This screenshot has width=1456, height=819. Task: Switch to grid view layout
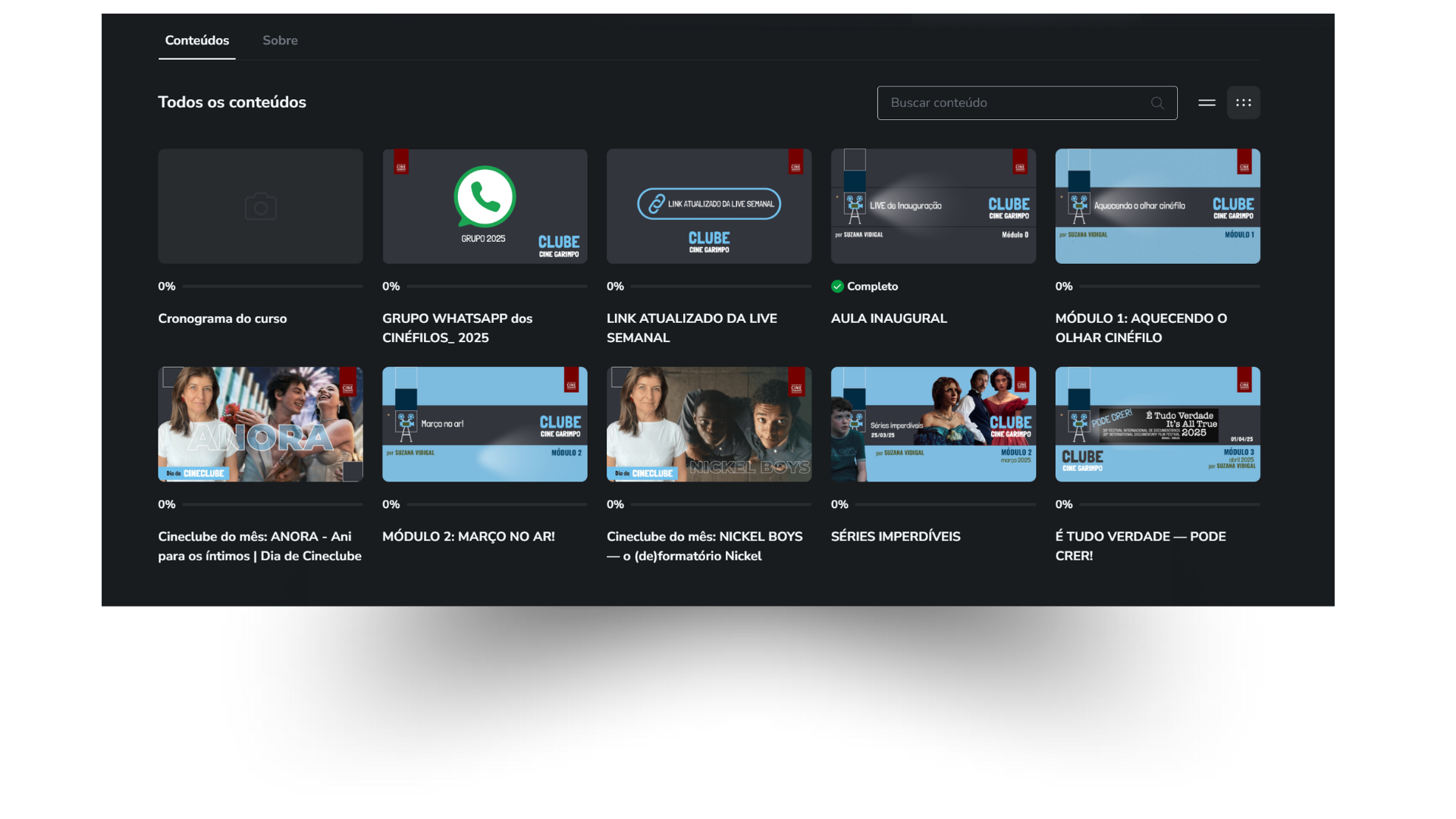1243,103
